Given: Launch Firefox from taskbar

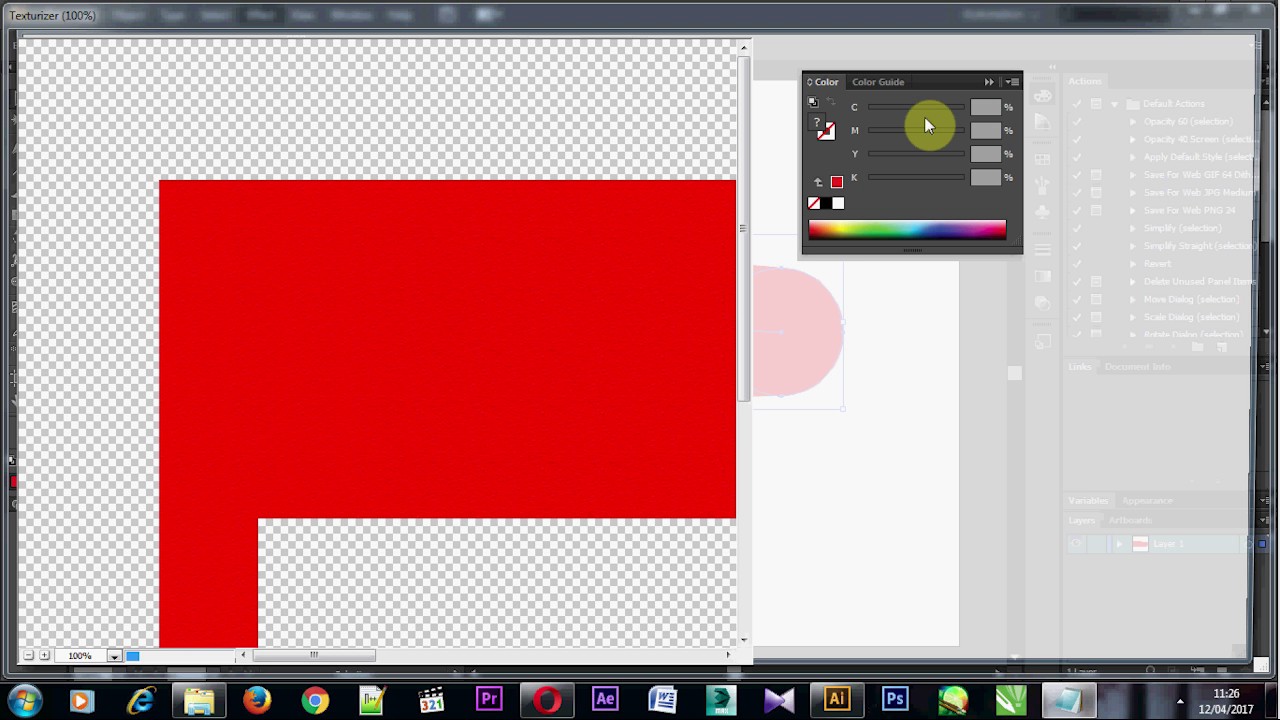Looking at the screenshot, I should tap(256, 700).
